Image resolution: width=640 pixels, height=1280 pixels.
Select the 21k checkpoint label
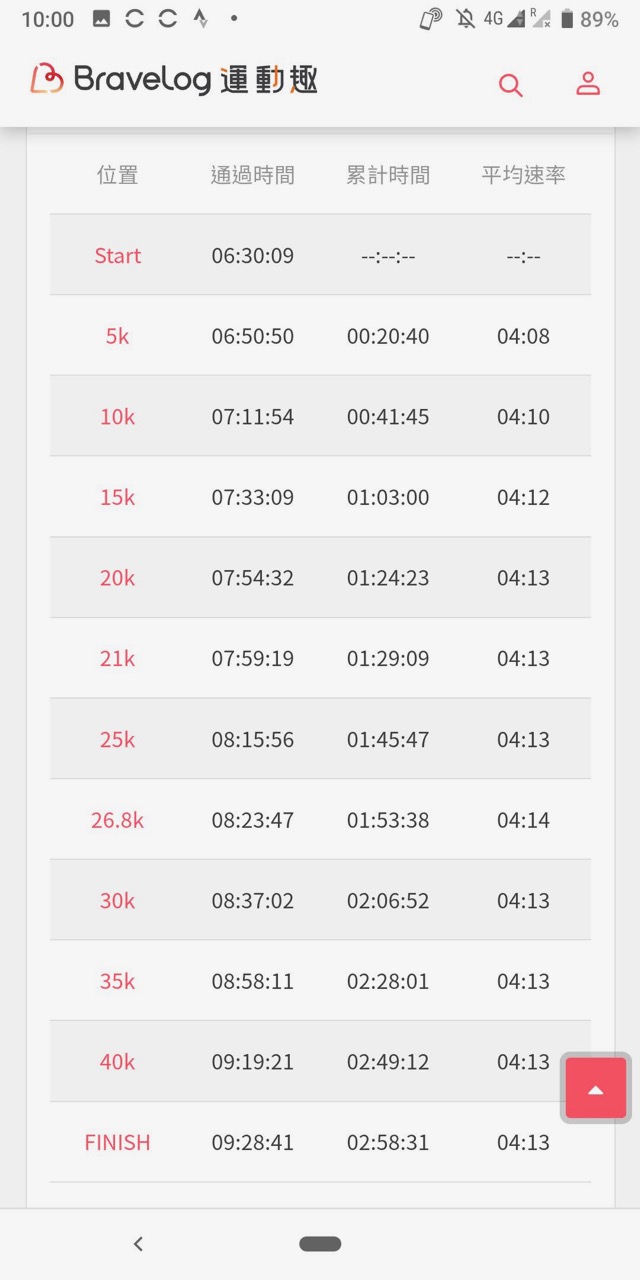117,659
